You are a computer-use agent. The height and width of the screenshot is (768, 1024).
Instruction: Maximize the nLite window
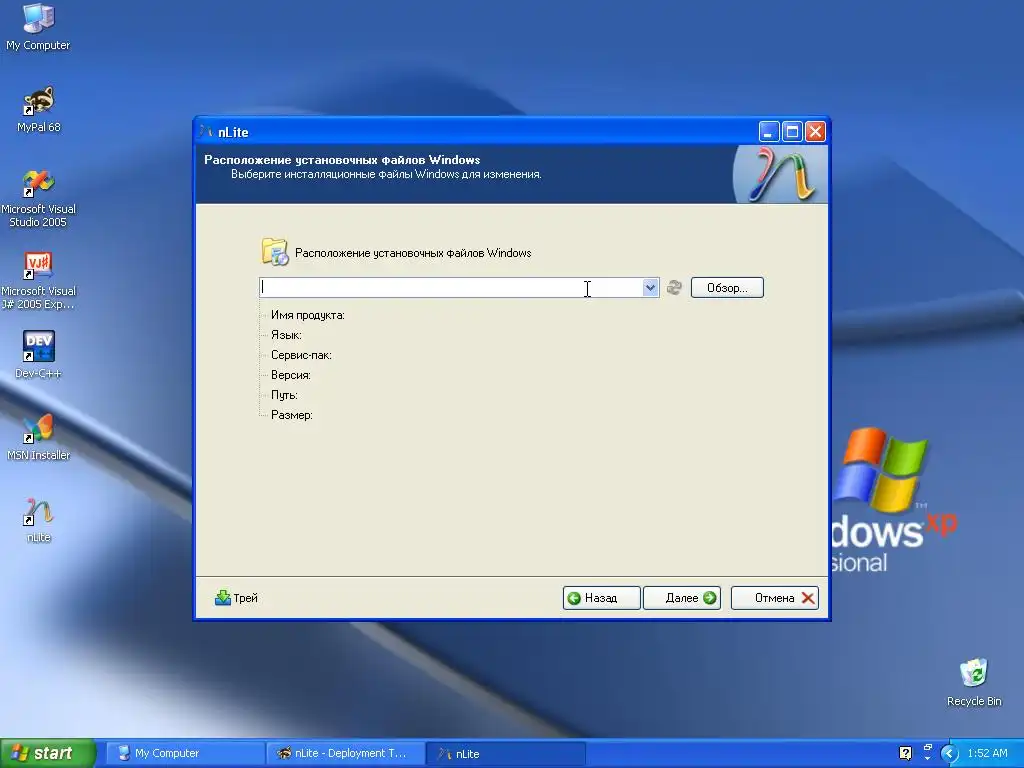[x=792, y=131]
